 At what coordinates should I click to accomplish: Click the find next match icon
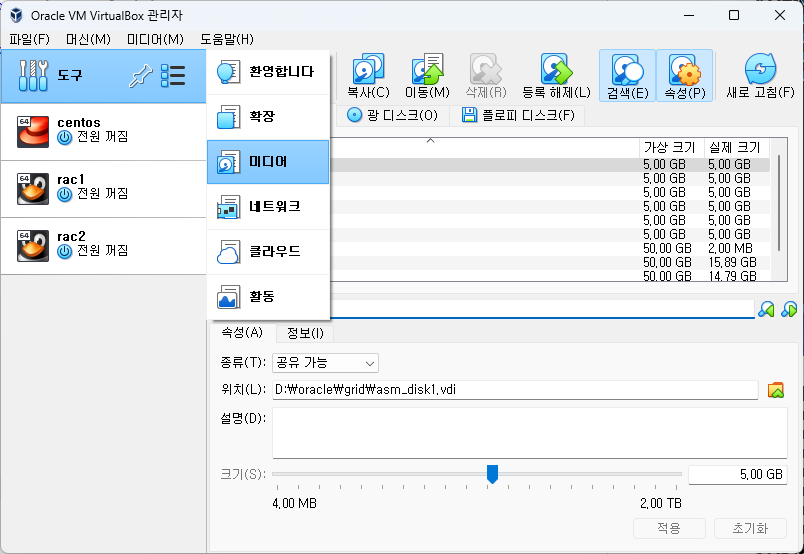[x=789, y=309]
